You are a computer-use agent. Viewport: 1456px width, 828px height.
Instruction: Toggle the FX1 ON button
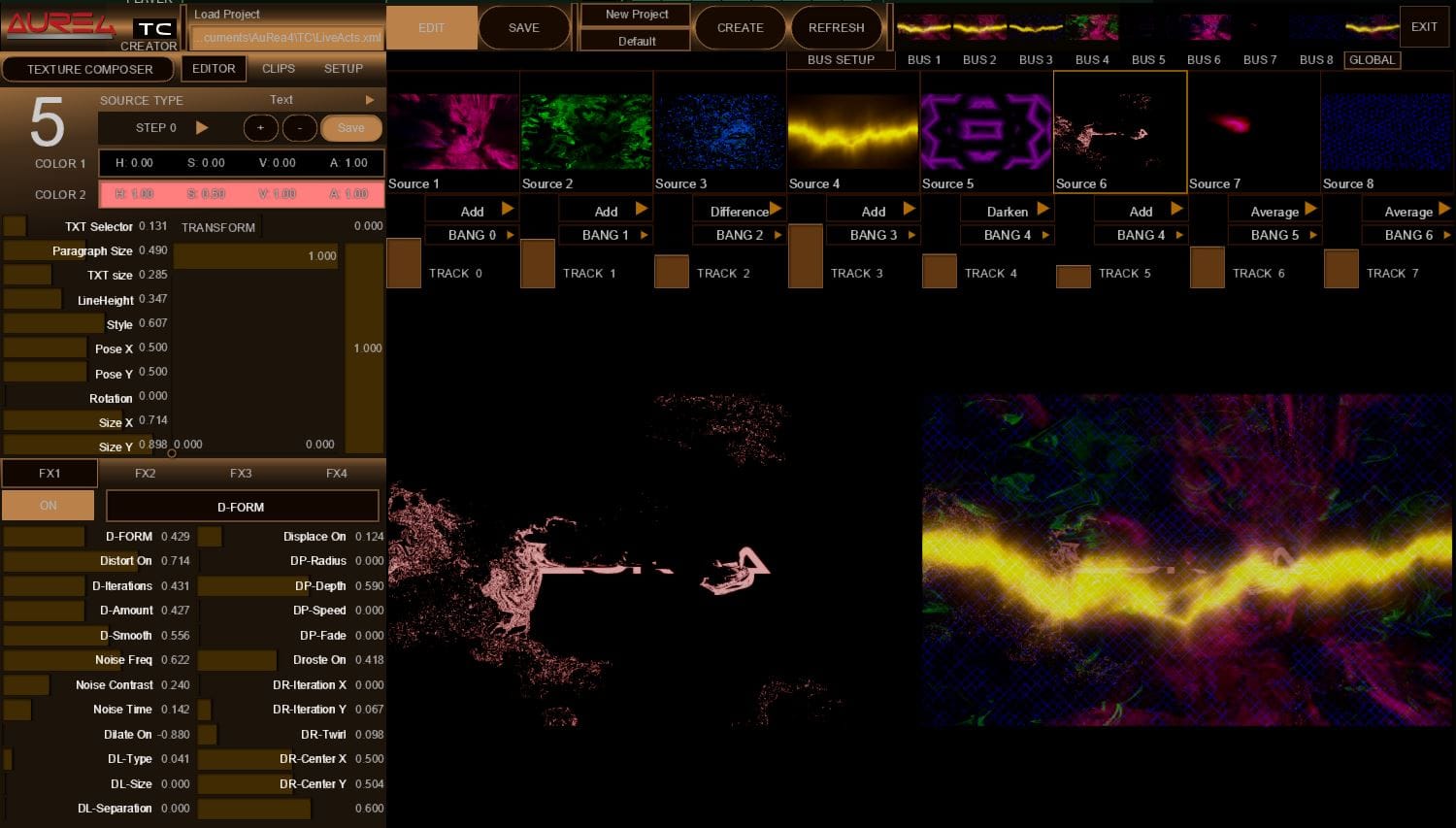[x=49, y=506]
